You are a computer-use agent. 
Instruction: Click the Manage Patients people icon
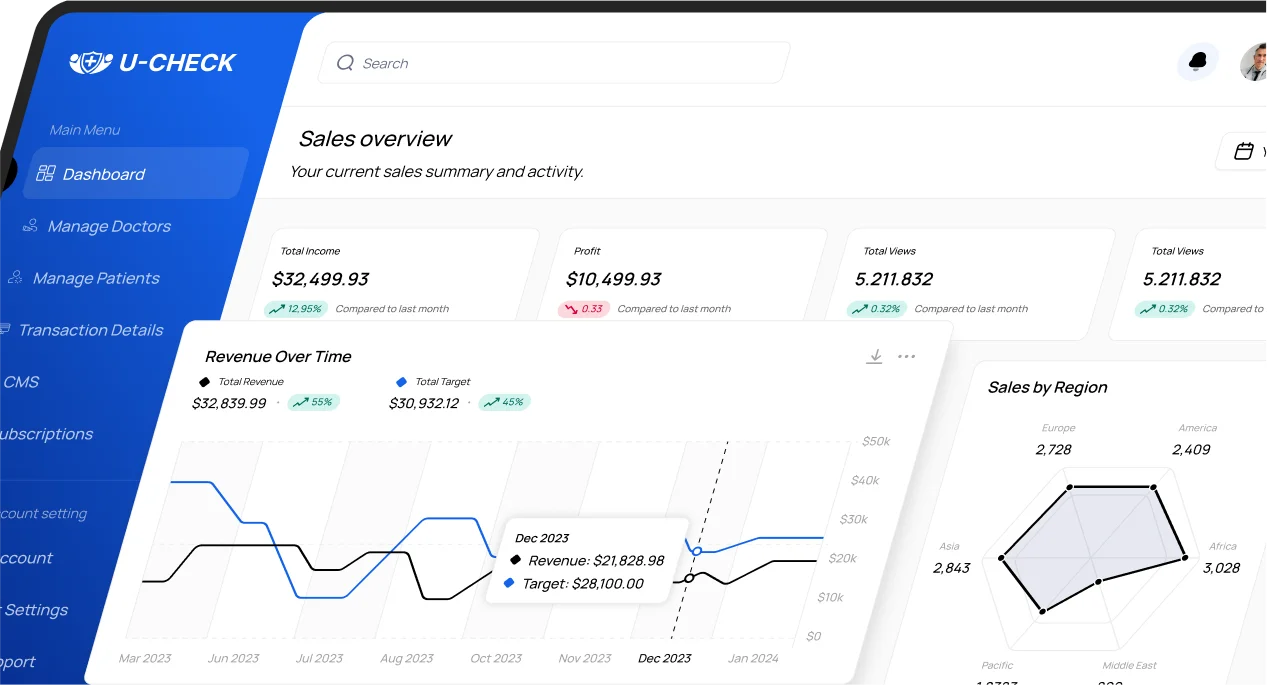[x=15, y=277]
